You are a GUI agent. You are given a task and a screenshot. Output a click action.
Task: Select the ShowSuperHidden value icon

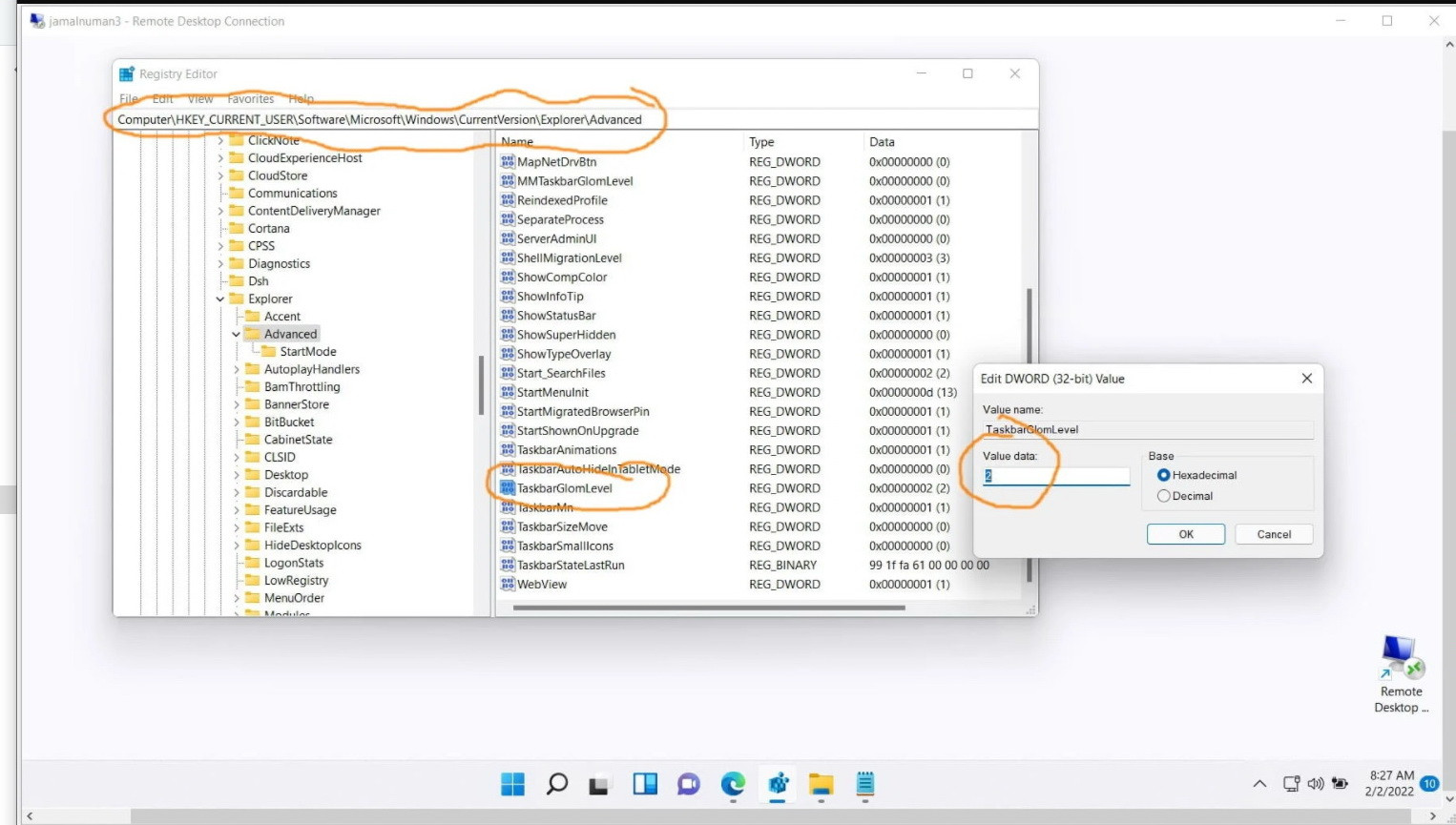[x=508, y=335]
